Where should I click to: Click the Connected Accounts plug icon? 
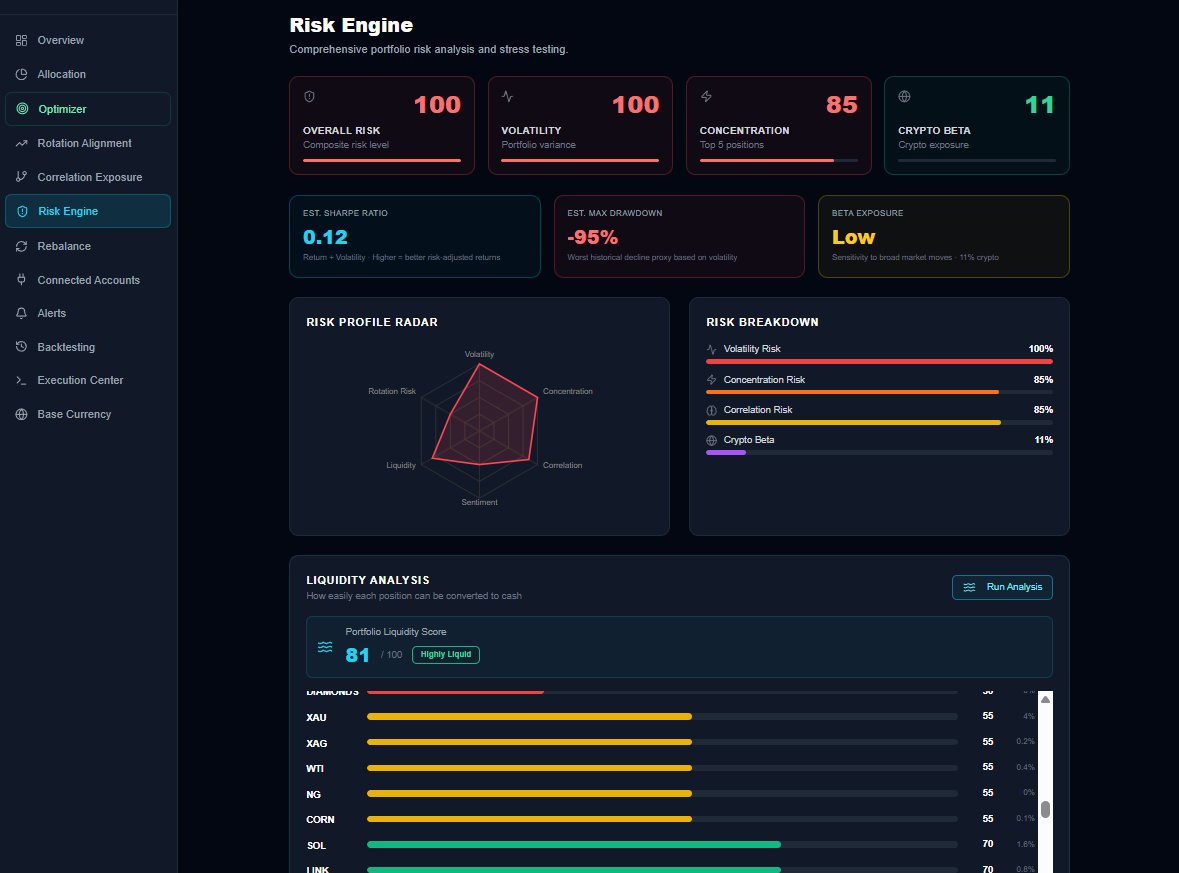coord(21,280)
